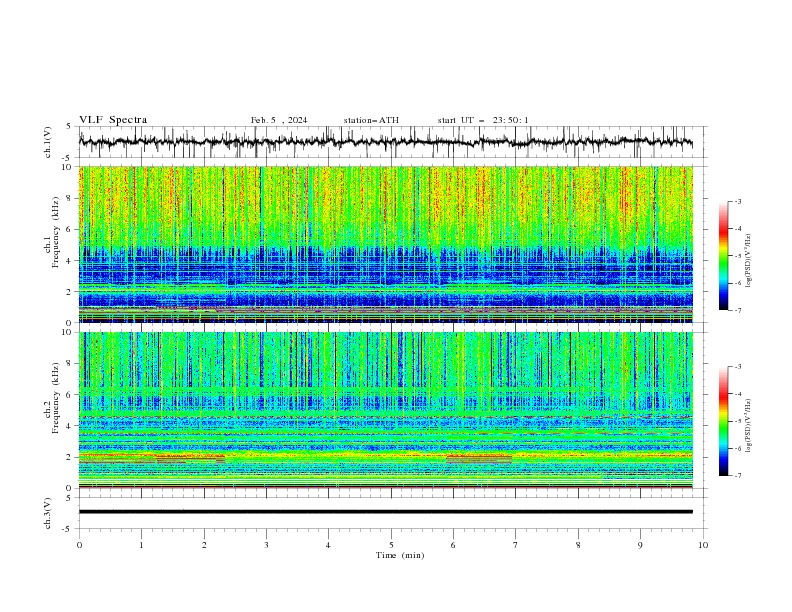The height and width of the screenshot is (612, 792).
Task: Click time axis tick label "9"
Action: click(x=640, y=545)
